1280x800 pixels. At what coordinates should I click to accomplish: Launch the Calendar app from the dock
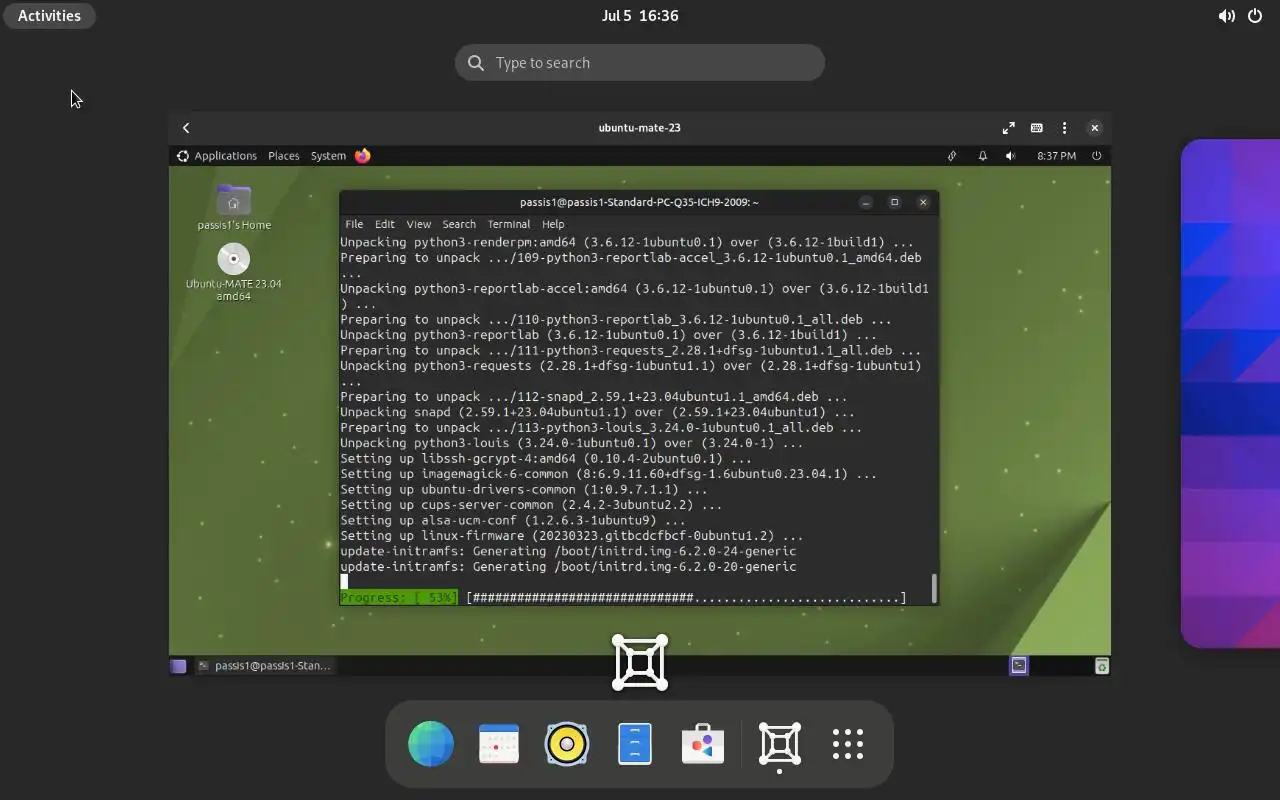coord(499,744)
